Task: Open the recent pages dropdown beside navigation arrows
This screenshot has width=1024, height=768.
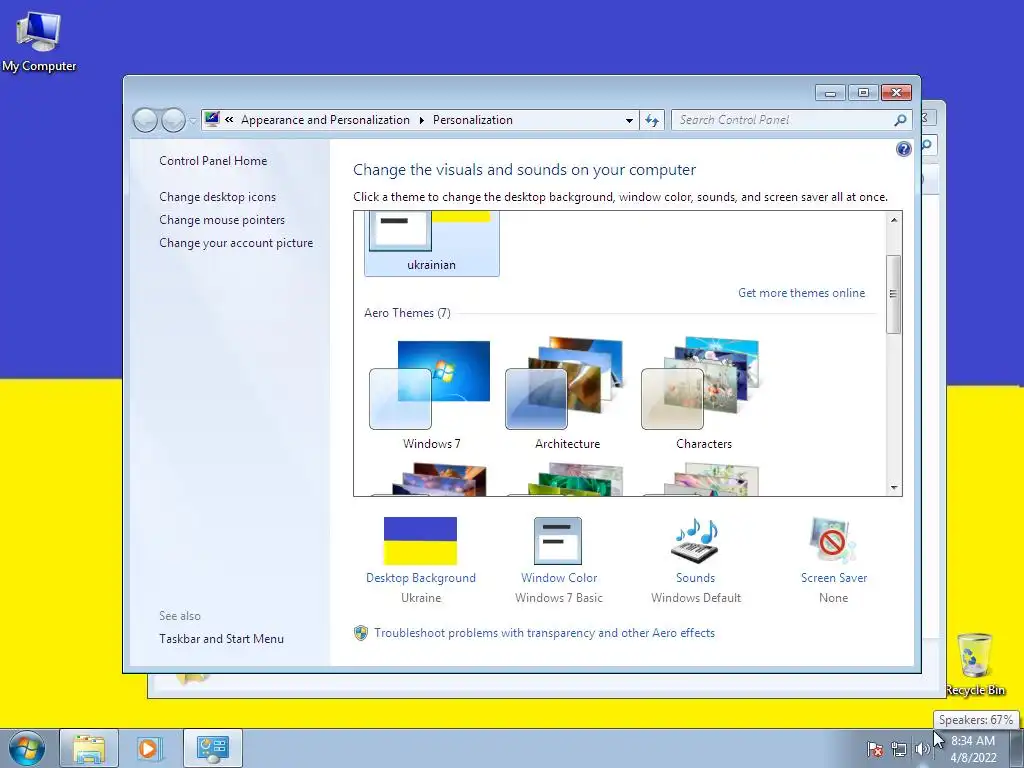Action: point(192,121)
